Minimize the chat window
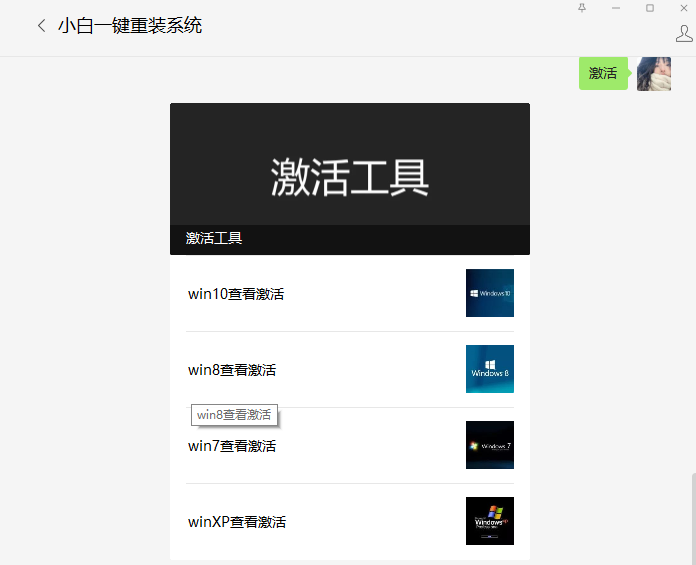 click(616, 8)
